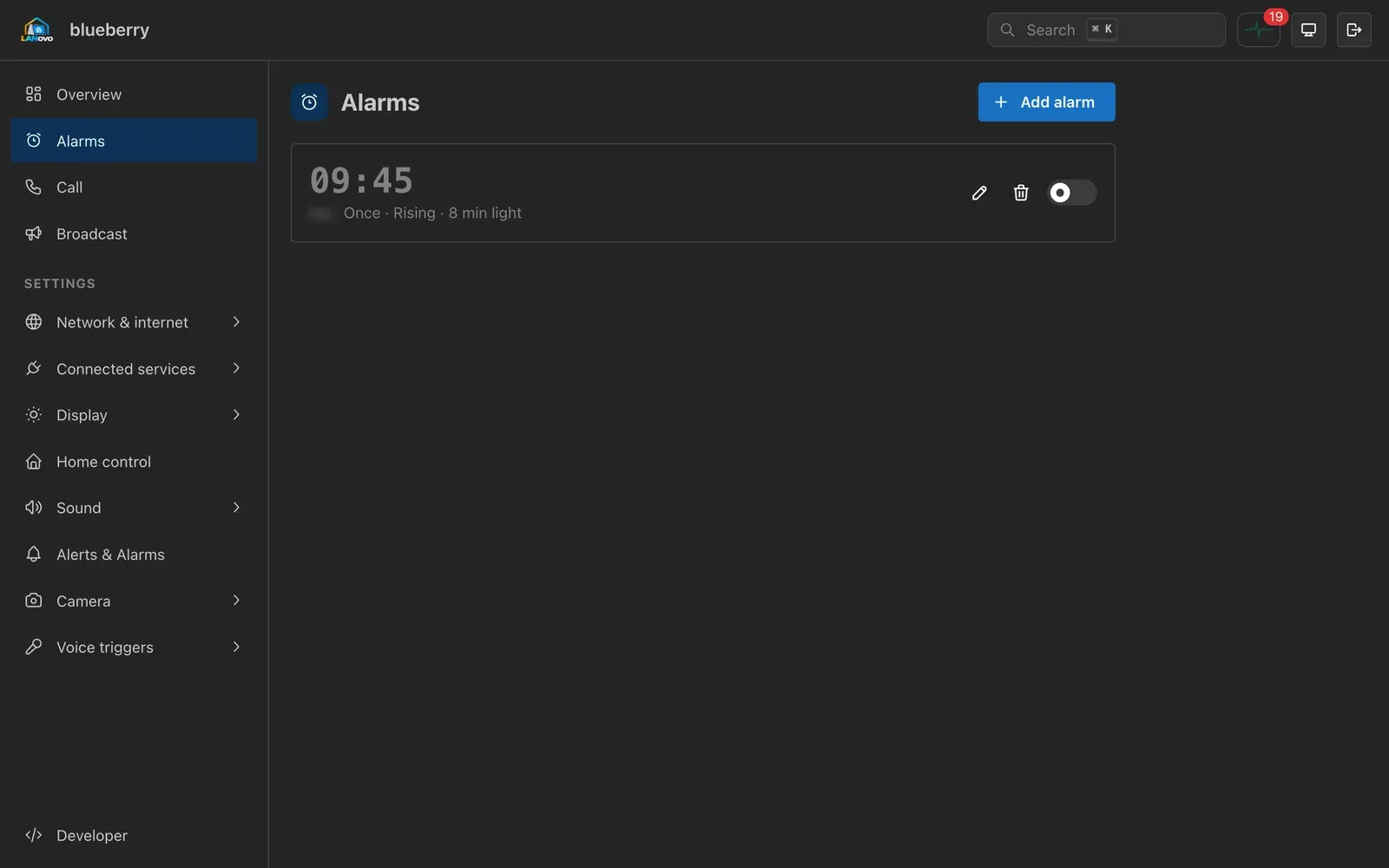1389x868 pixels.
Task: Click the LANovo logo icon
Action: click(x=36, y=30)
